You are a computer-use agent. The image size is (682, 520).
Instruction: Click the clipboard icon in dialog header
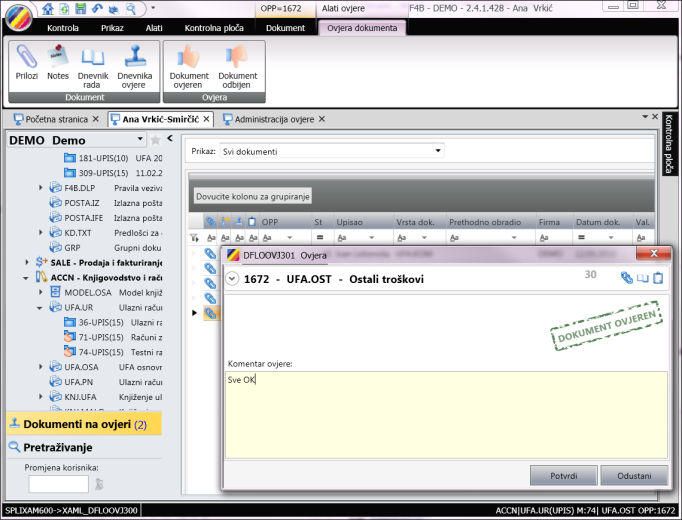(658, 279)
